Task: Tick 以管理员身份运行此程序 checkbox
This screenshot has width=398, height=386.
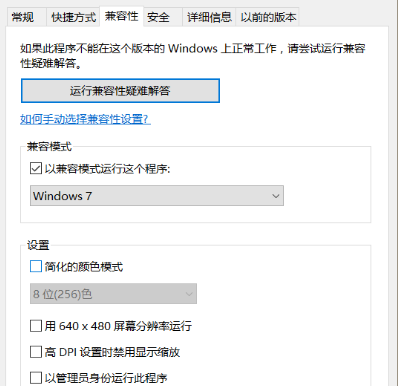Action: 36,378
